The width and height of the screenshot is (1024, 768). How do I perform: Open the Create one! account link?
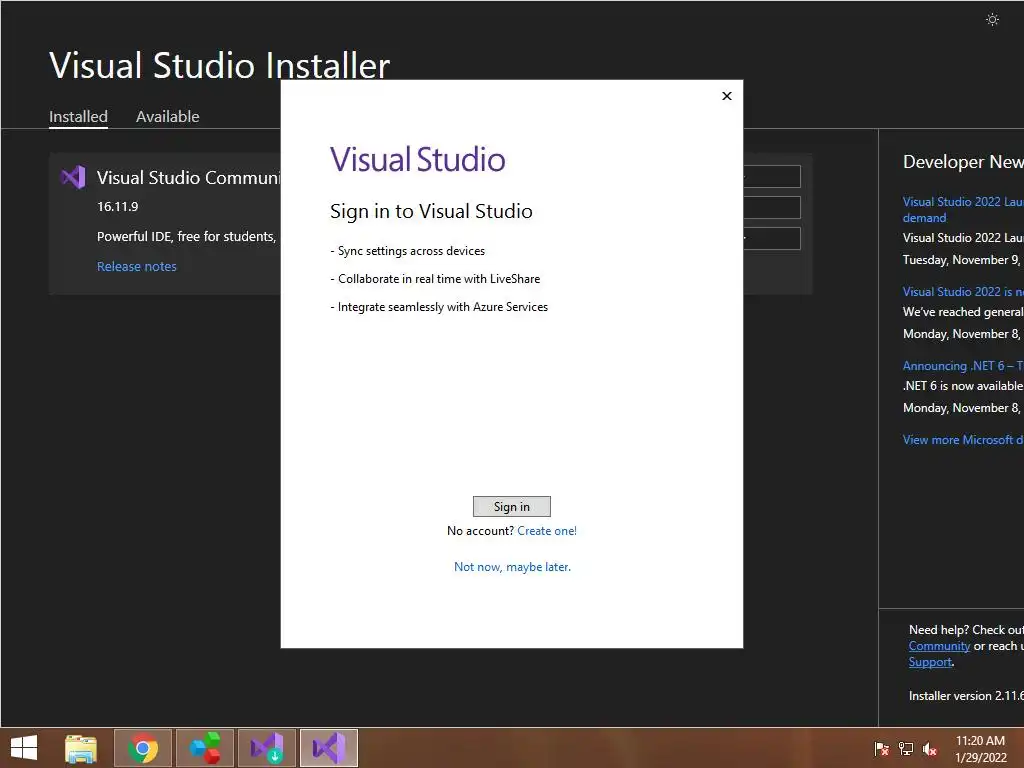[x=547, y=531]
